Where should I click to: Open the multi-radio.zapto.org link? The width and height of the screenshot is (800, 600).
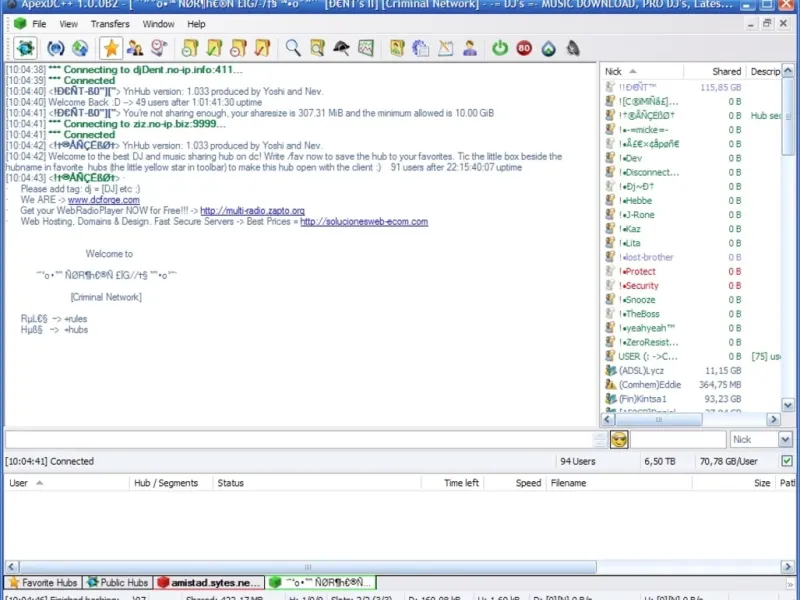click(252, 211)
